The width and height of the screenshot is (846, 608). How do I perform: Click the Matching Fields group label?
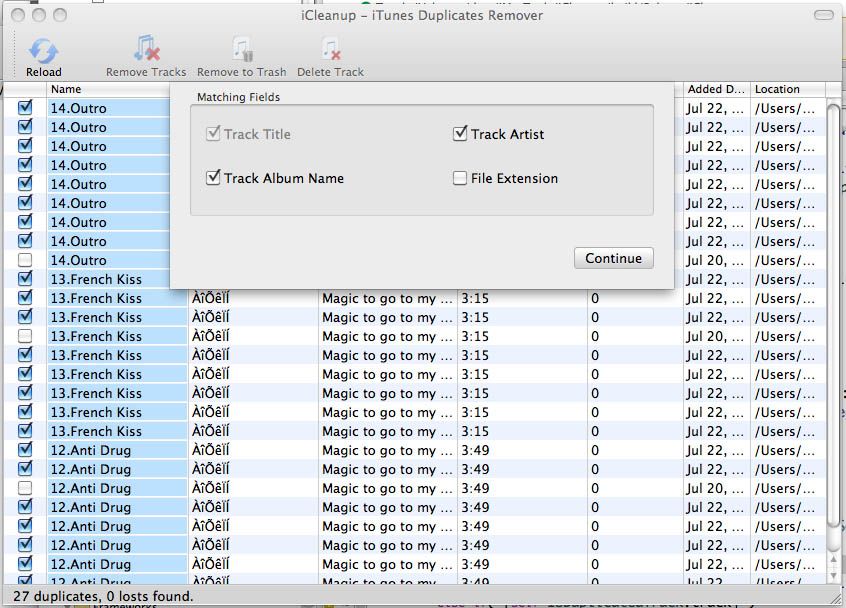(x=238, y=97)
